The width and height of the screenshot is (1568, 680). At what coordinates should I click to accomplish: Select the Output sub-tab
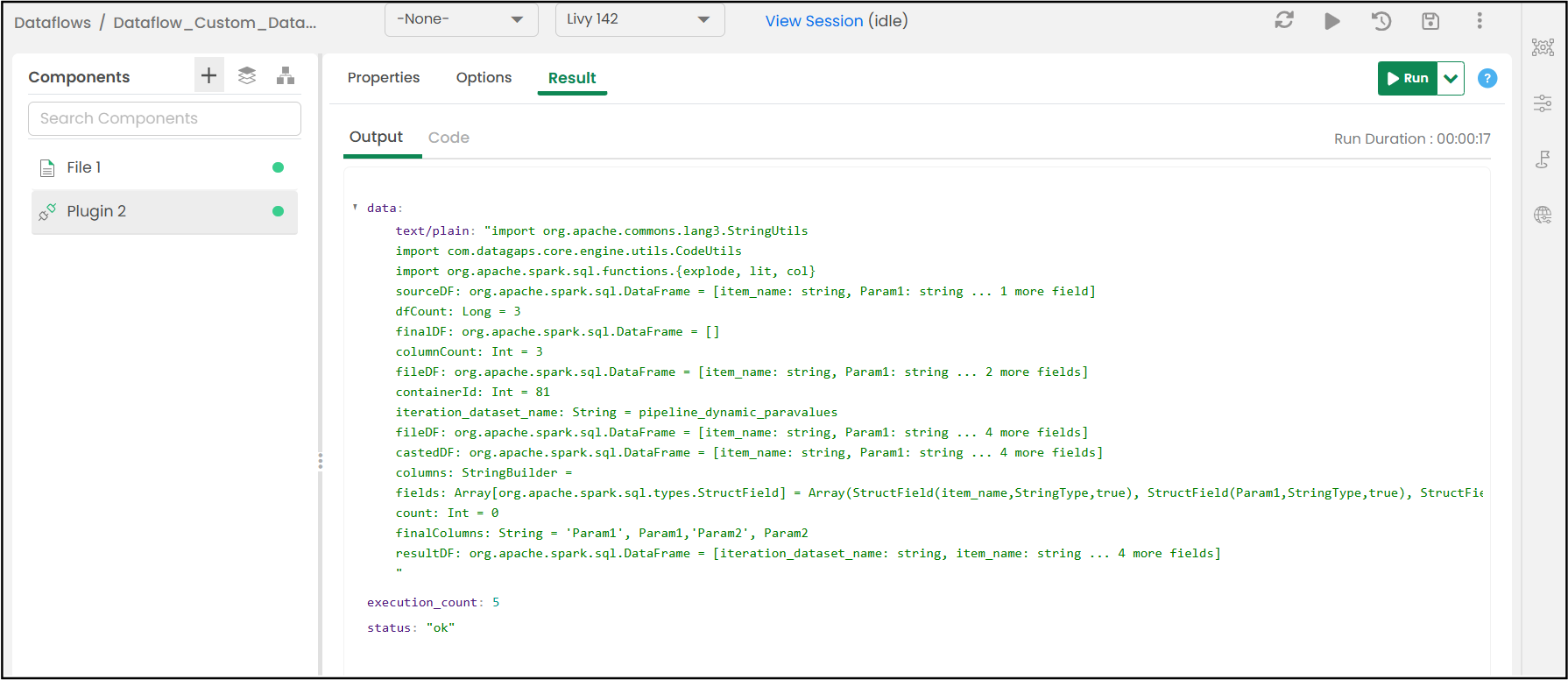[376, 137]
